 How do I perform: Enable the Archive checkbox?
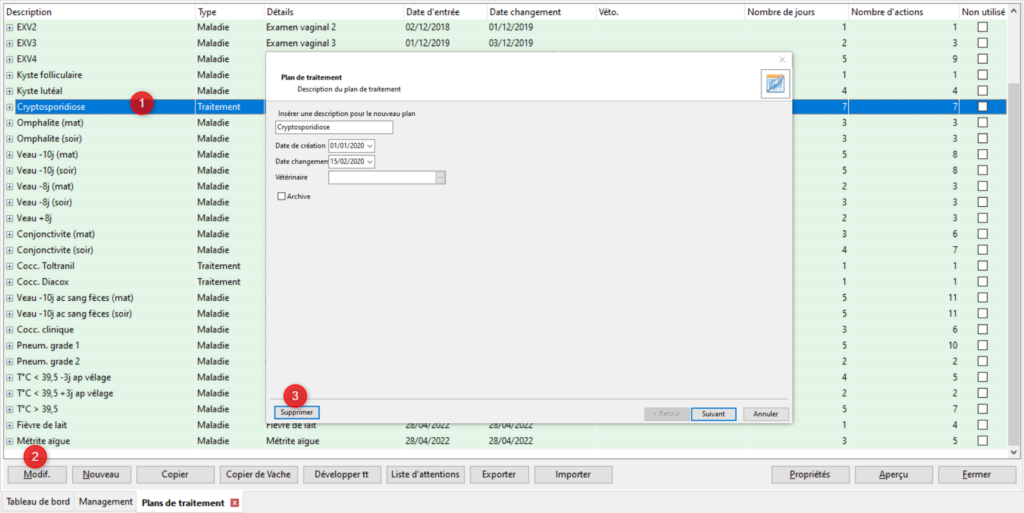coord(282,196)
